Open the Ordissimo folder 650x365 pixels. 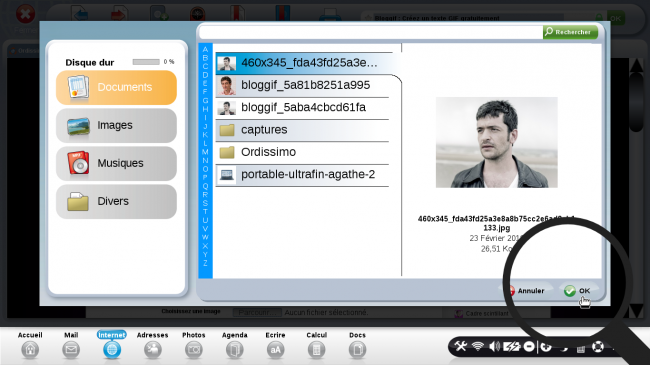[x=302, y=152]
